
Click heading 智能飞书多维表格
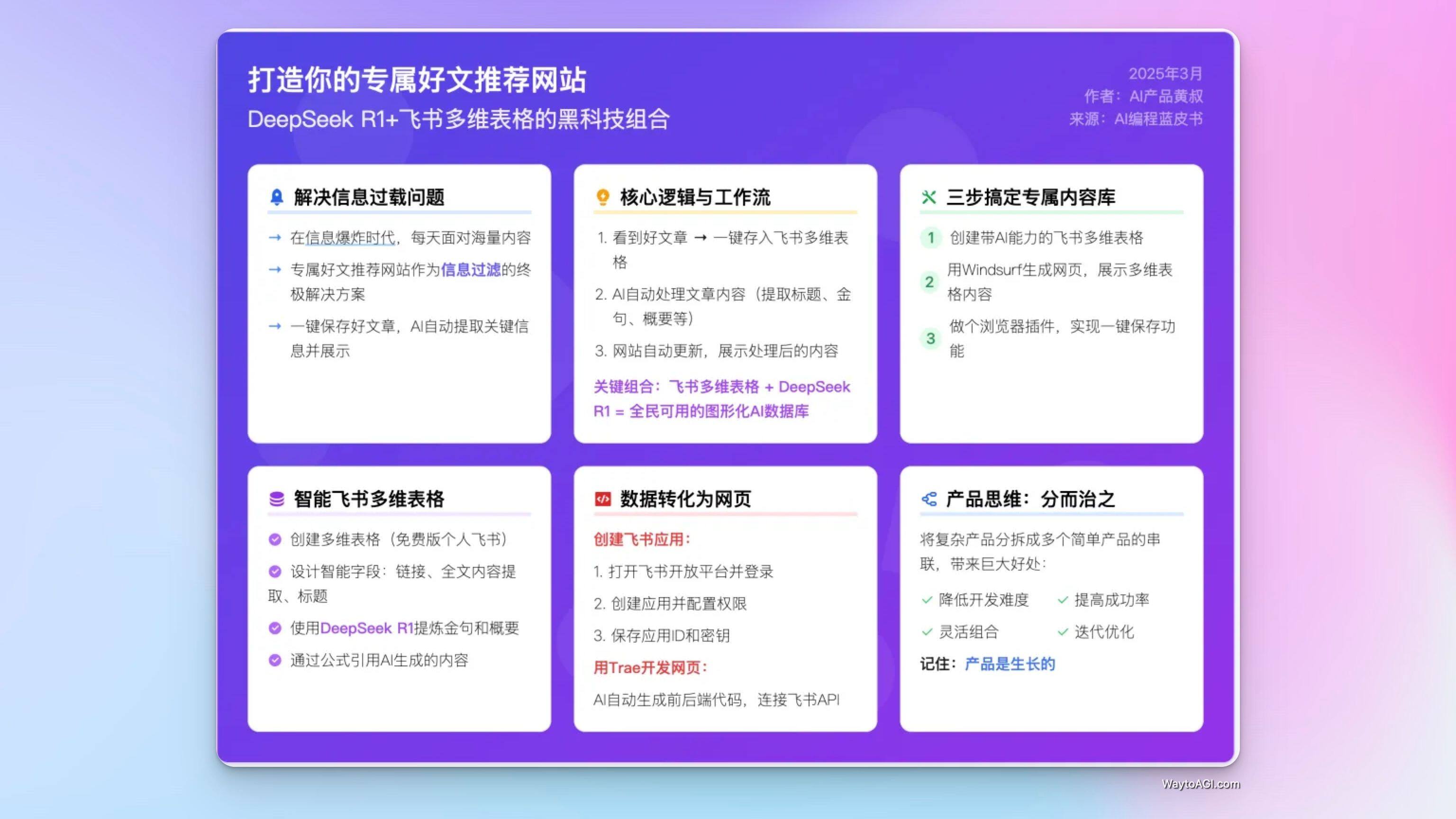(x=369, y=499)
